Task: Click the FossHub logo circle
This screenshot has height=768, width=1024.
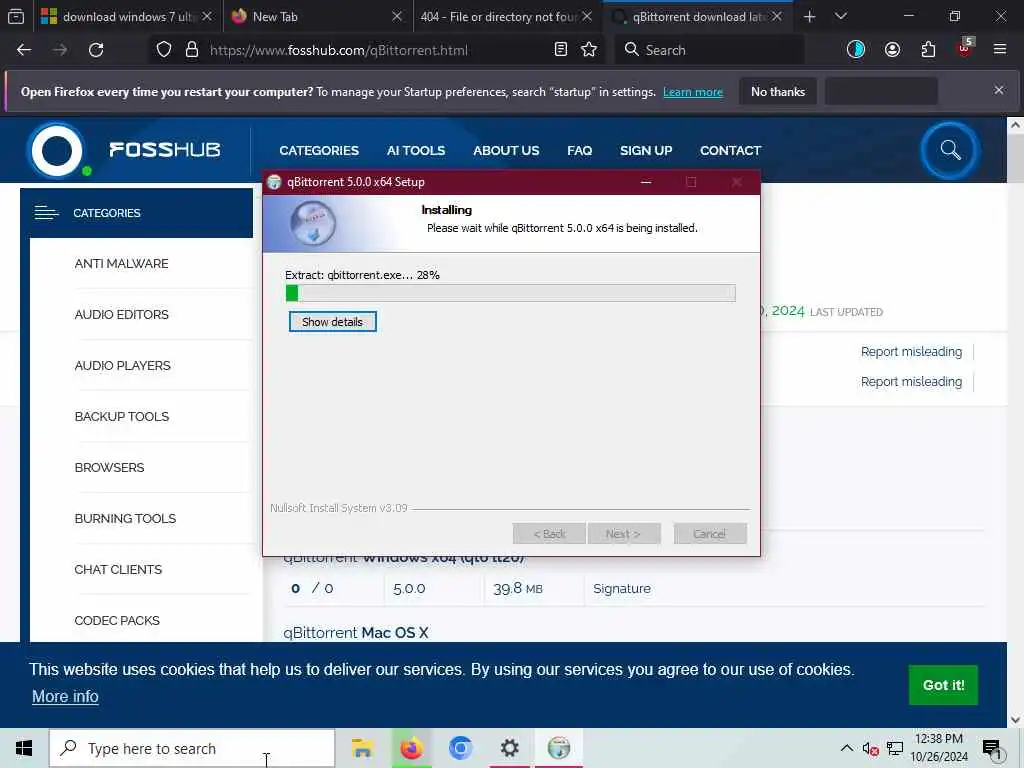Action: [57, 150]
